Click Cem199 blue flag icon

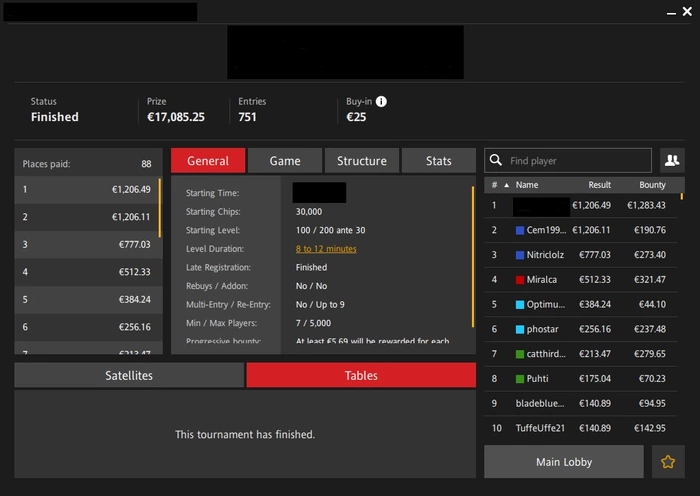click(520, 230)
